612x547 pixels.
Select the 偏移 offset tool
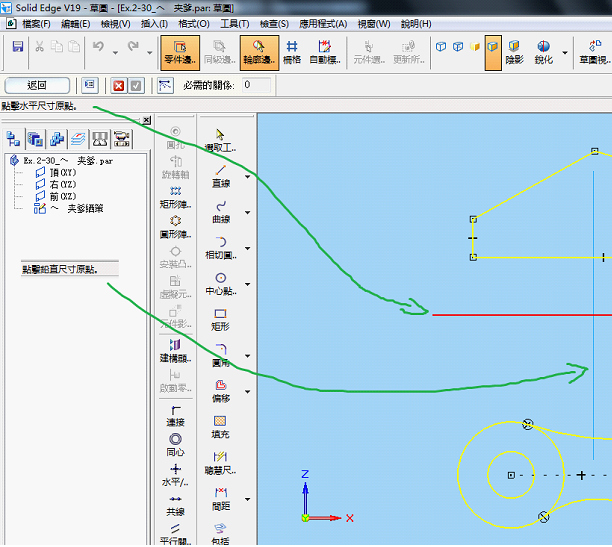[221, 392]
